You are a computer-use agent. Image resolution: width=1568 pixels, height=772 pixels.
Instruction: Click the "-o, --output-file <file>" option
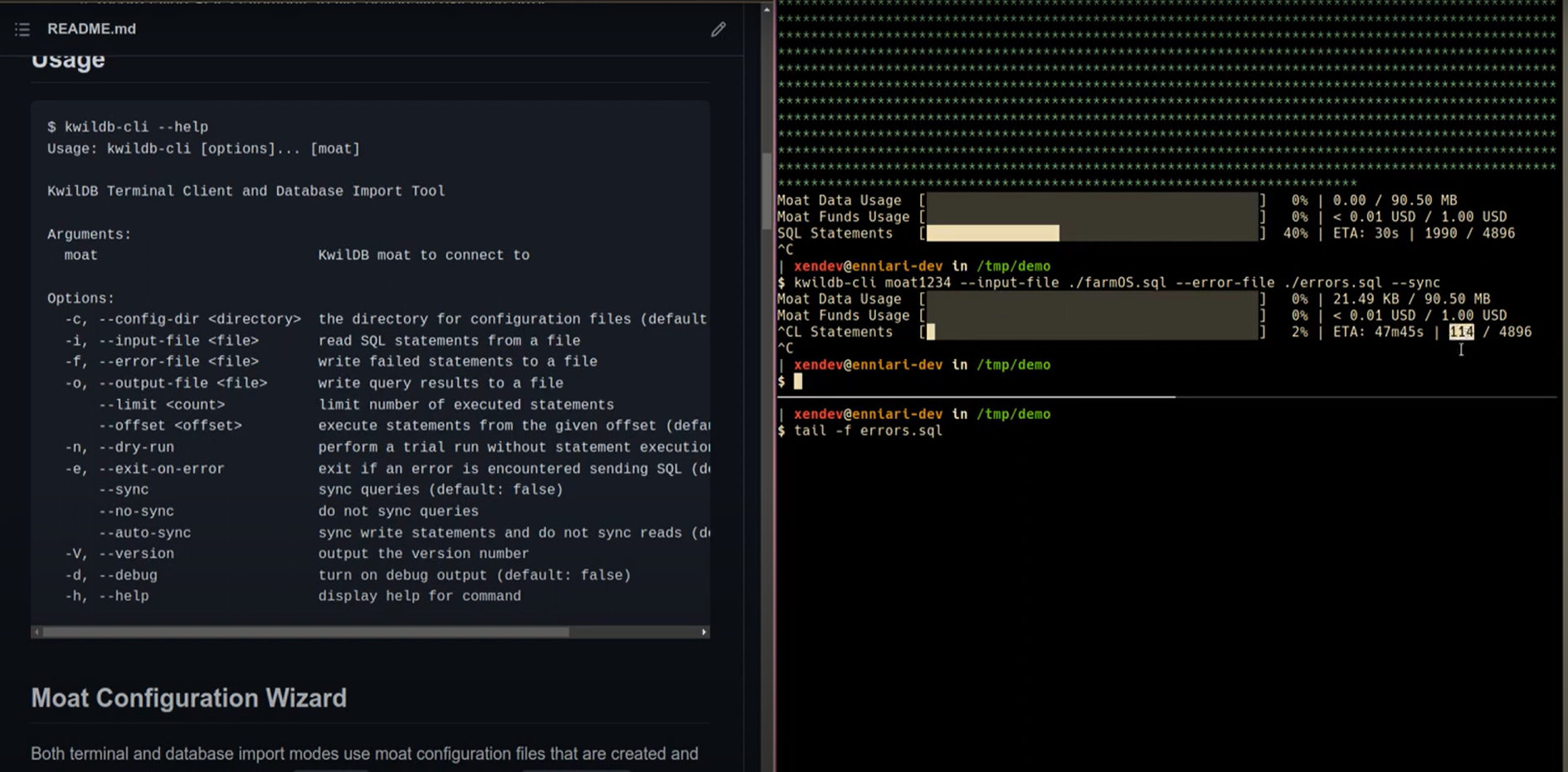click(166, 383)
